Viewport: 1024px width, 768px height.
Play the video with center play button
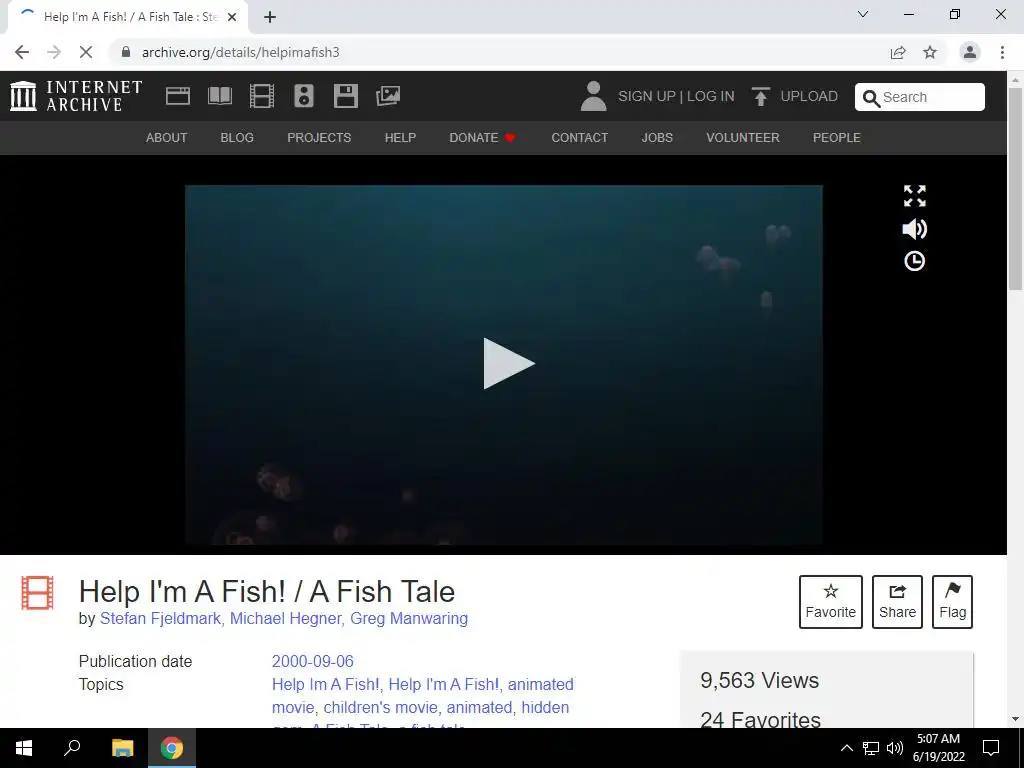click(x=508, y=363)
